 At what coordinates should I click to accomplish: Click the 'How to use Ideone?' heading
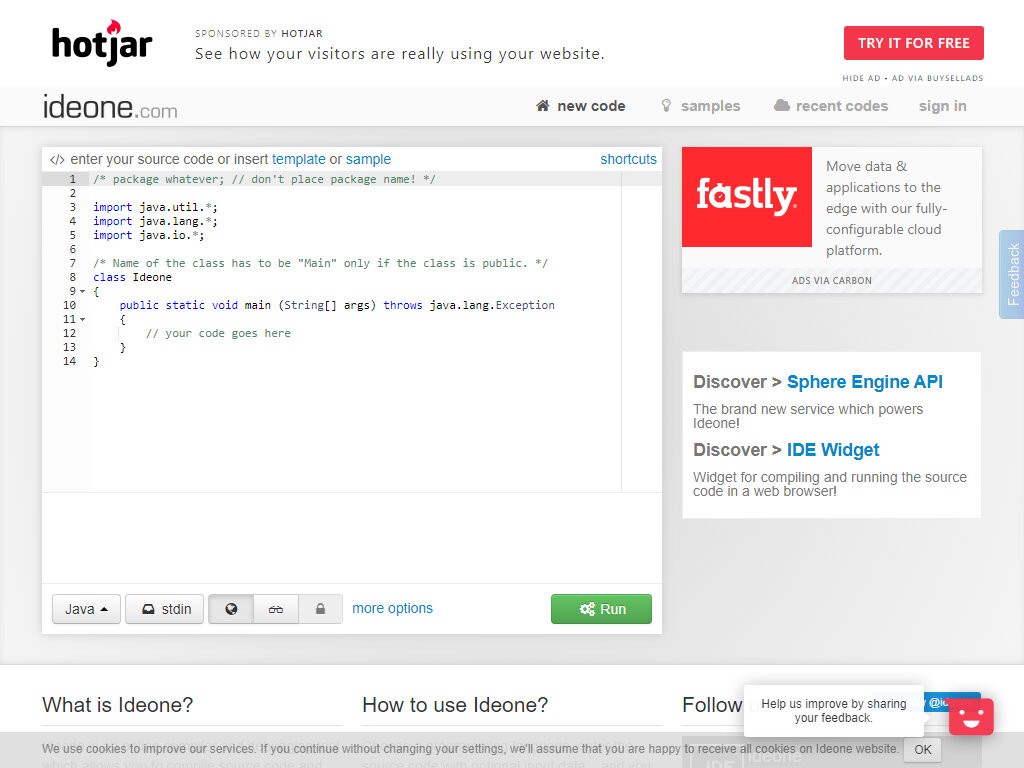(x=455, y=705)
